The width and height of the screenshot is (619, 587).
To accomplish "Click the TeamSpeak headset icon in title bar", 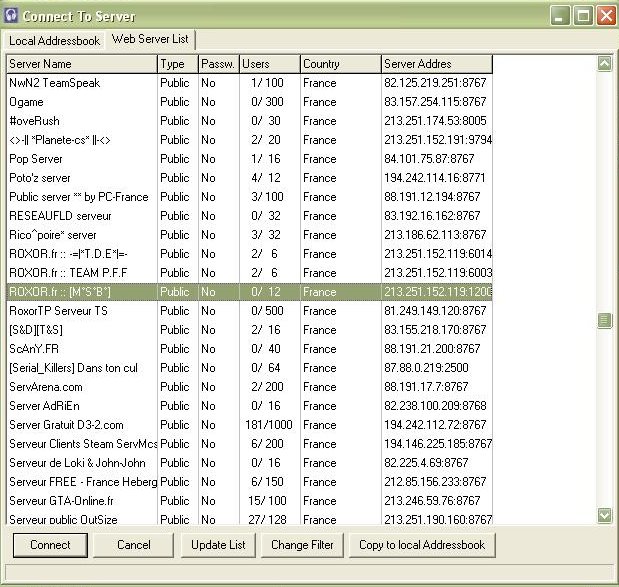I will (11, 15).
